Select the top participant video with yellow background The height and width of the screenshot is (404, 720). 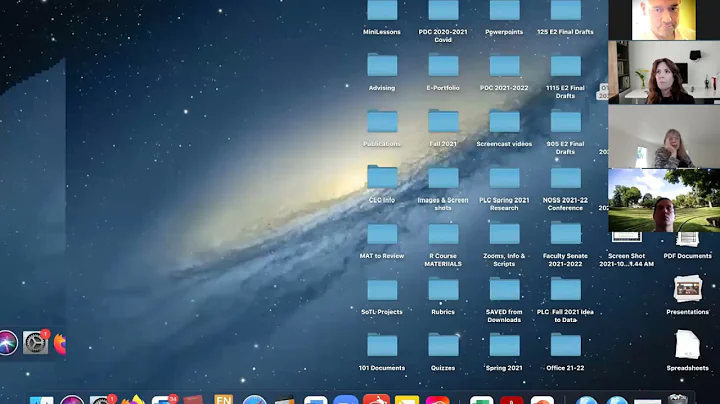664,20
